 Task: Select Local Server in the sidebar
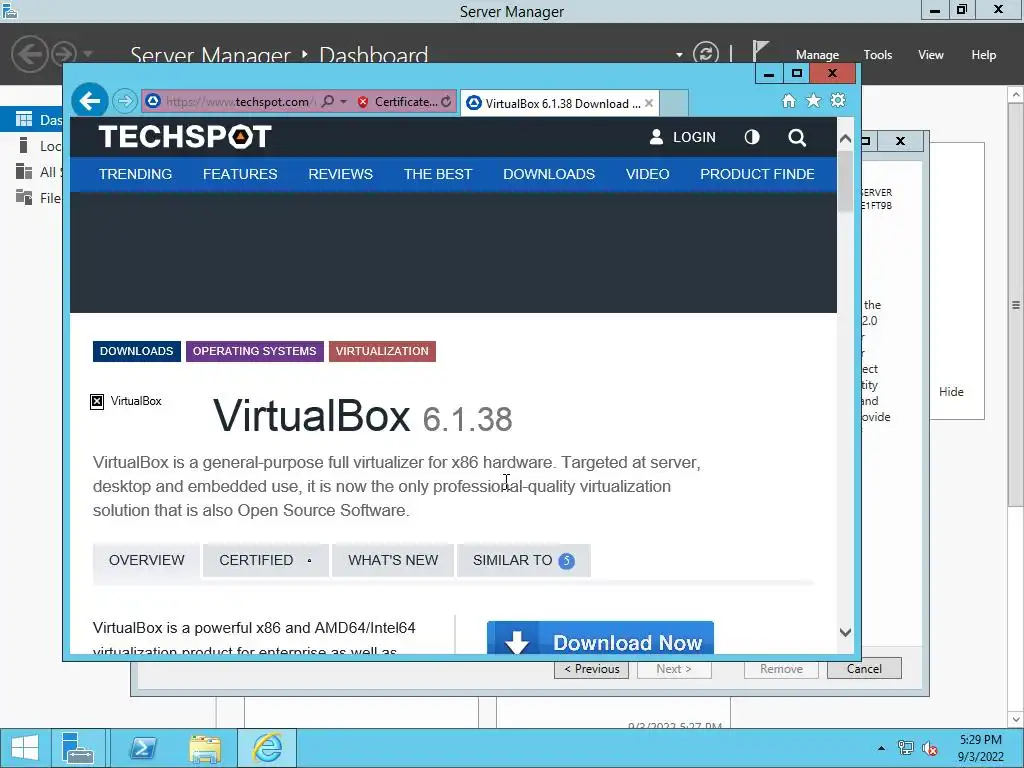point(31,146)
